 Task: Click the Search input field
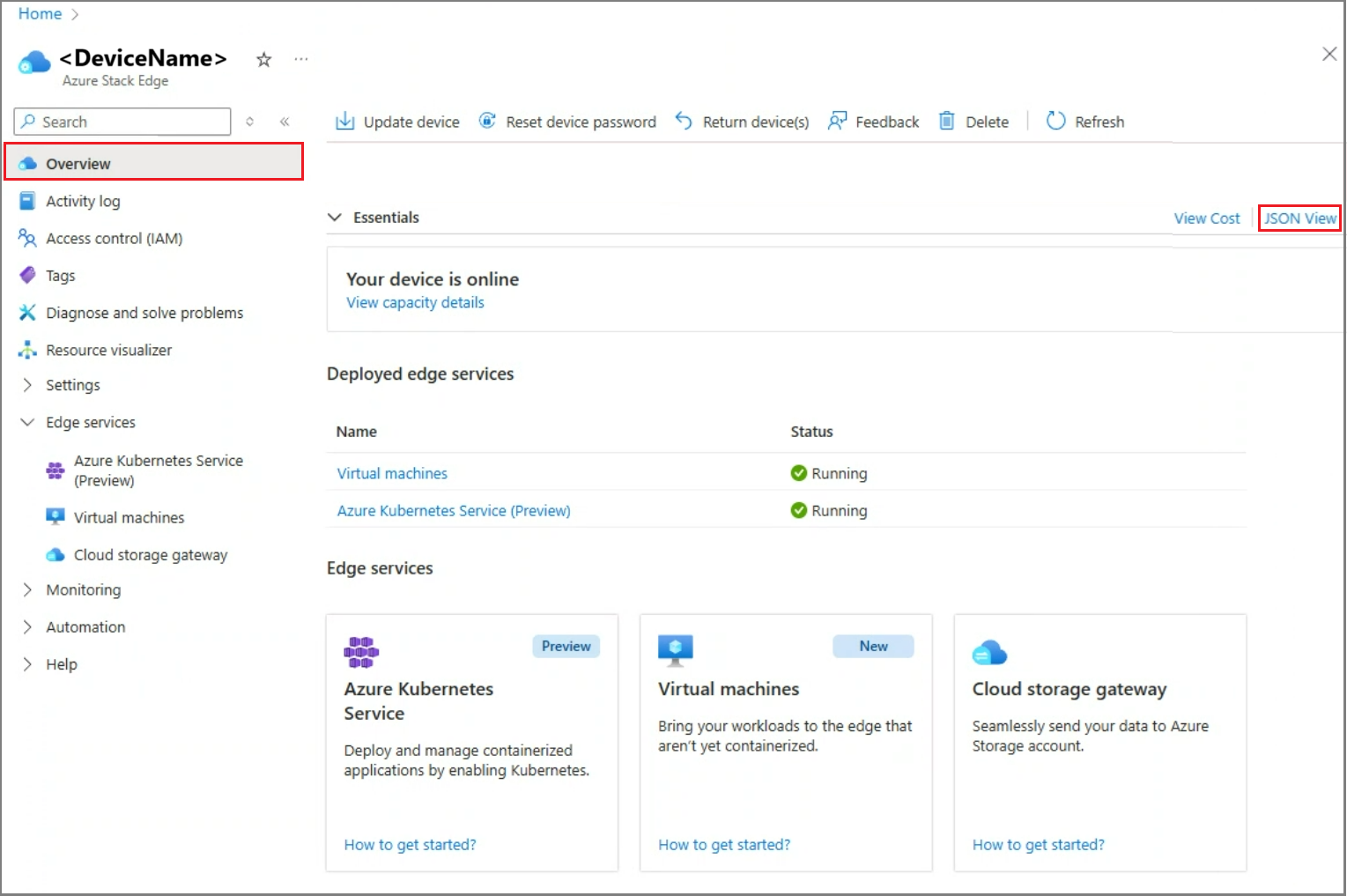[x=121, y=122]
